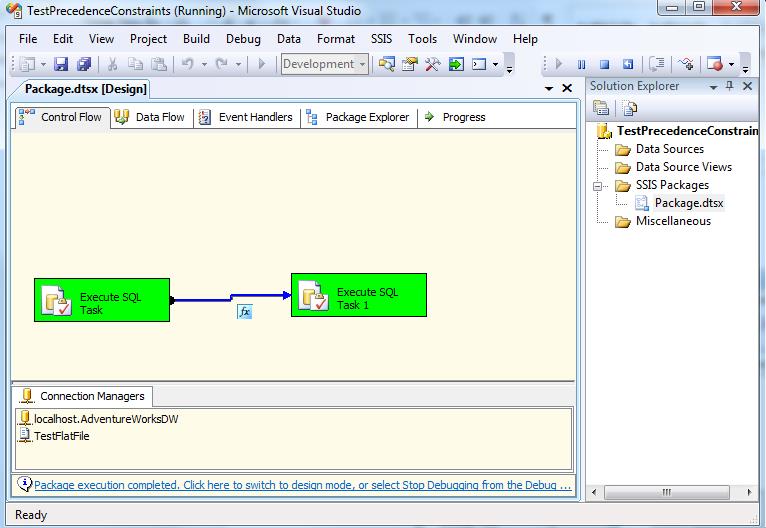Viewport: 766px width, 528px height.
Task: Open the document tab list dropdown arrow
Action: [549, 89]
